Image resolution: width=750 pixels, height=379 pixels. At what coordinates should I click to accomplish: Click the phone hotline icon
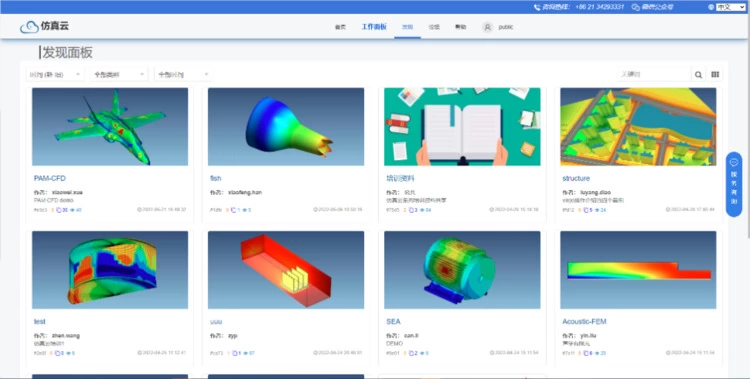click(x=537, y=7)
